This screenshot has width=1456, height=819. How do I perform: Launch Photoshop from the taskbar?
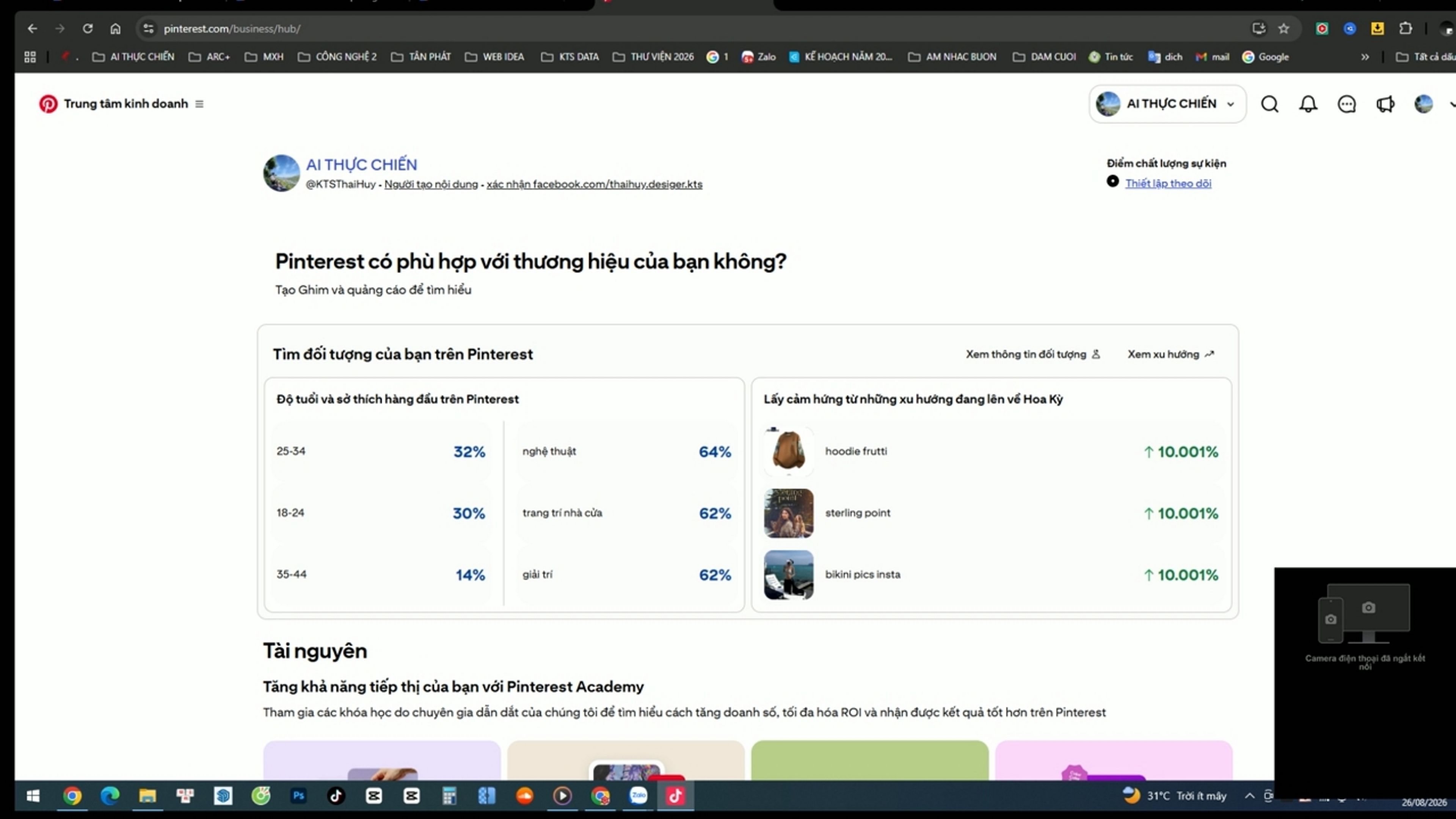click(298, 796)
